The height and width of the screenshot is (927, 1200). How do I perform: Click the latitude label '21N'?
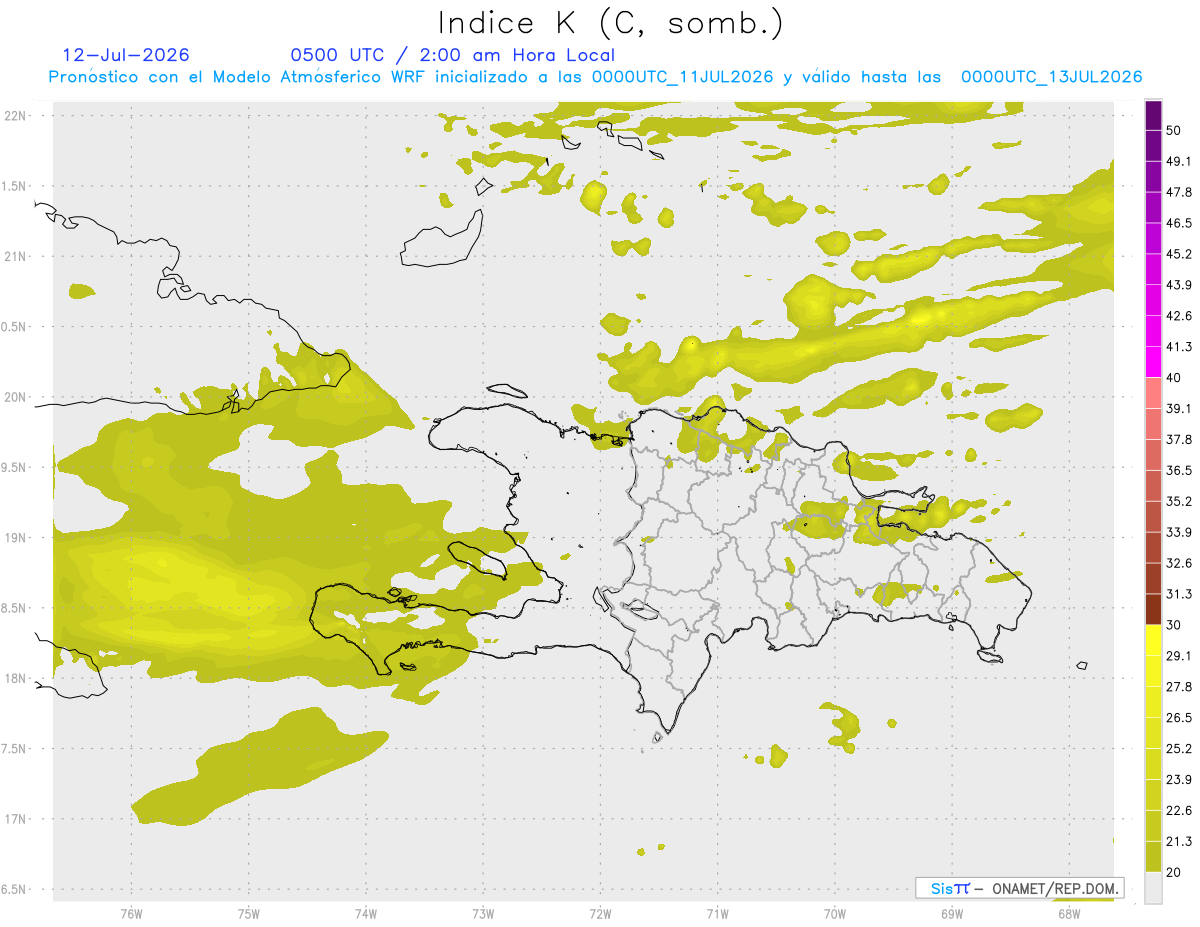[16, 257]
